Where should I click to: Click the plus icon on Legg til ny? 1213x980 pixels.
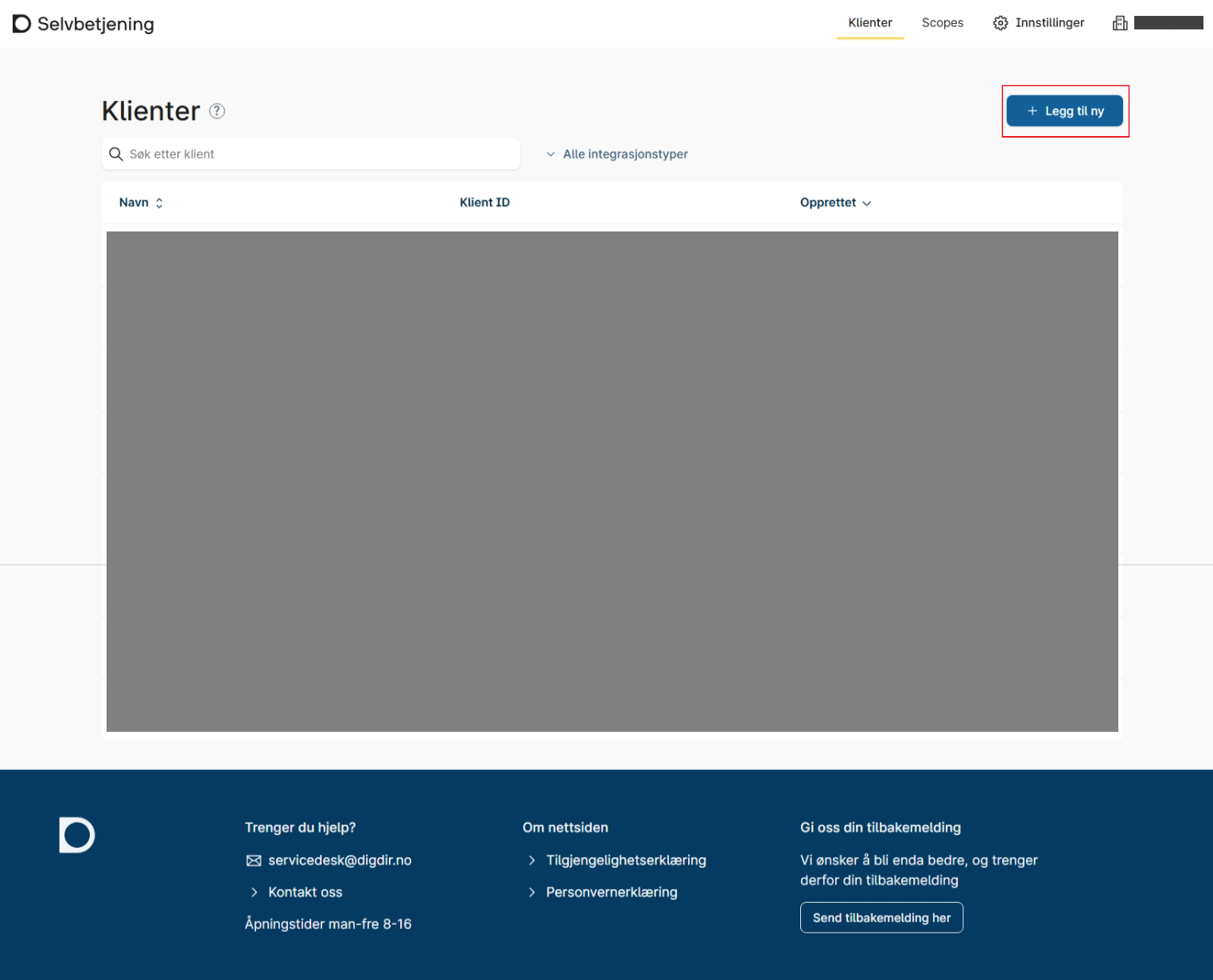(x=1032, y=111)
